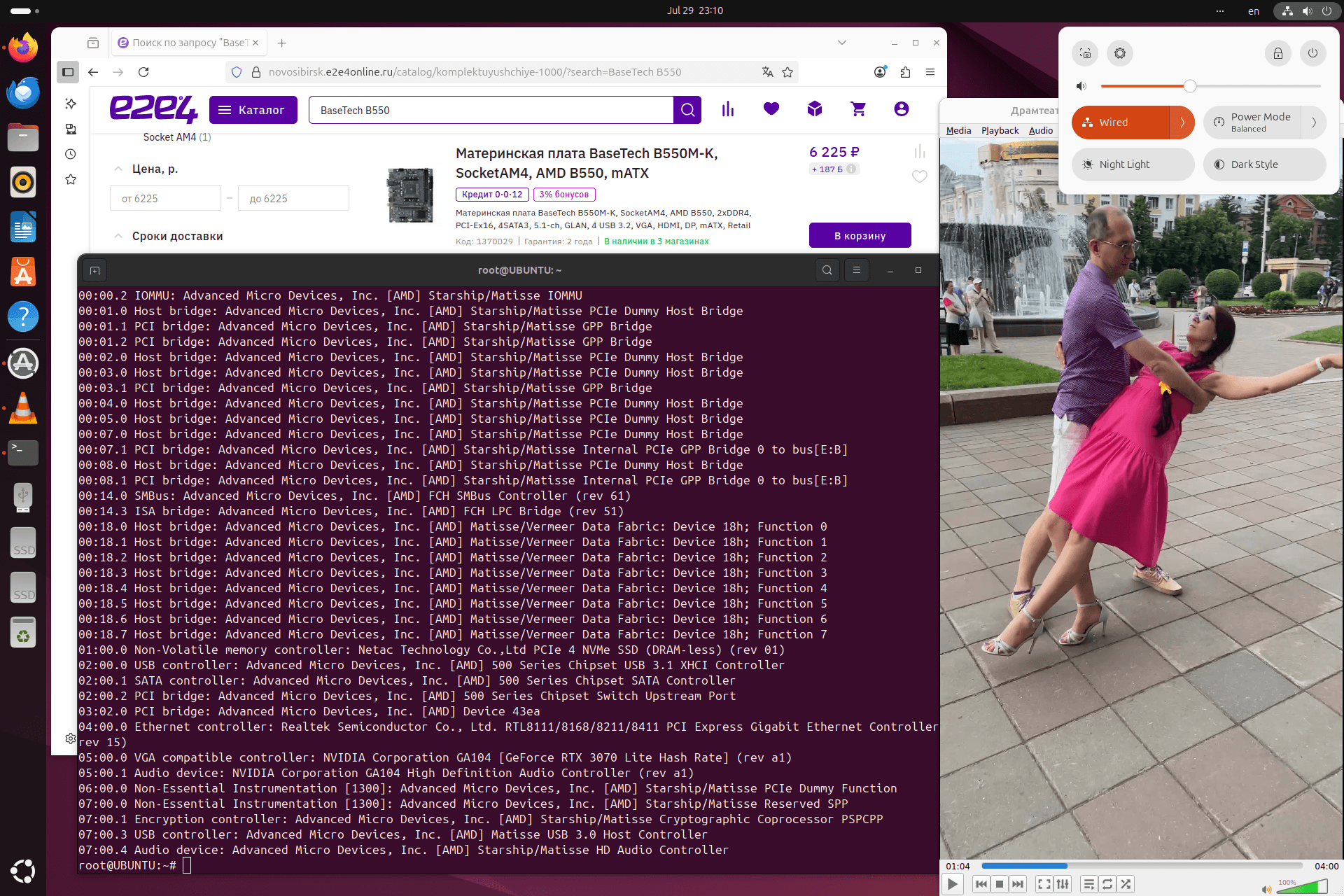Open BaseTech motherboard product thumbnail
Image resolution: width=1344 pixels, height=896 pixels.
[410, 195]
